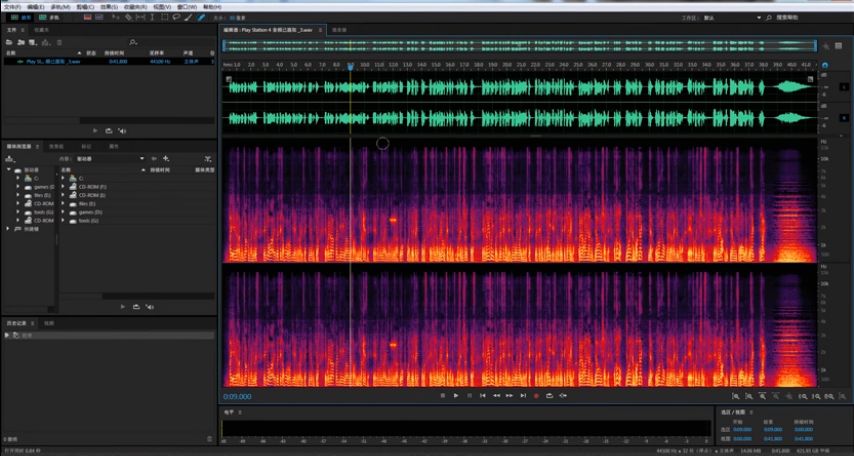Toggle loop playback in transport controls

coord(549,396)
